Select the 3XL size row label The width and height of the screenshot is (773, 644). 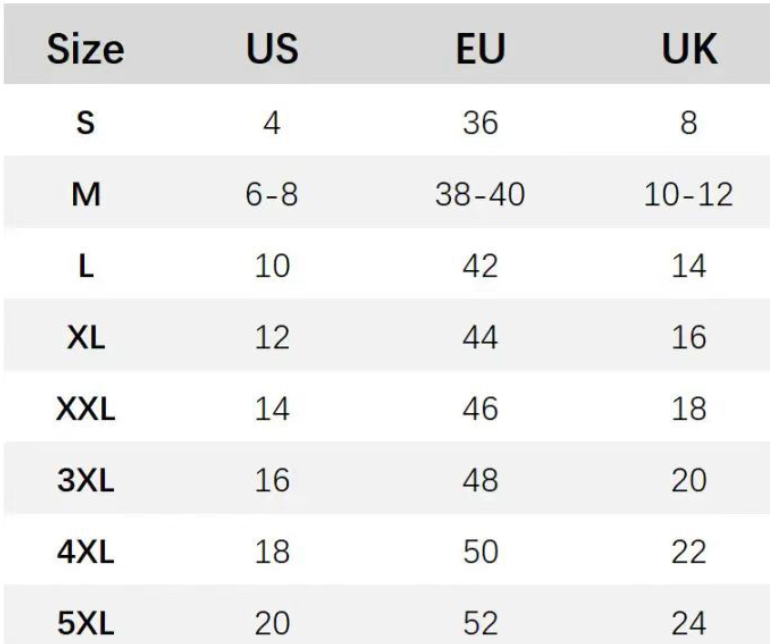[86, 481]
